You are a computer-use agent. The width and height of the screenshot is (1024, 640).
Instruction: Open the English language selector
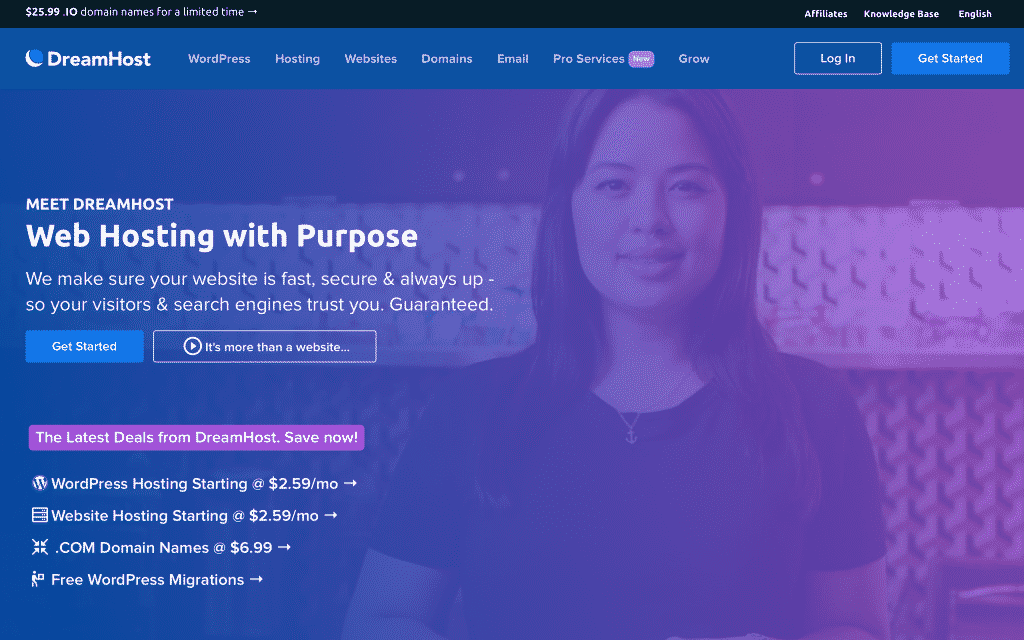974,14
